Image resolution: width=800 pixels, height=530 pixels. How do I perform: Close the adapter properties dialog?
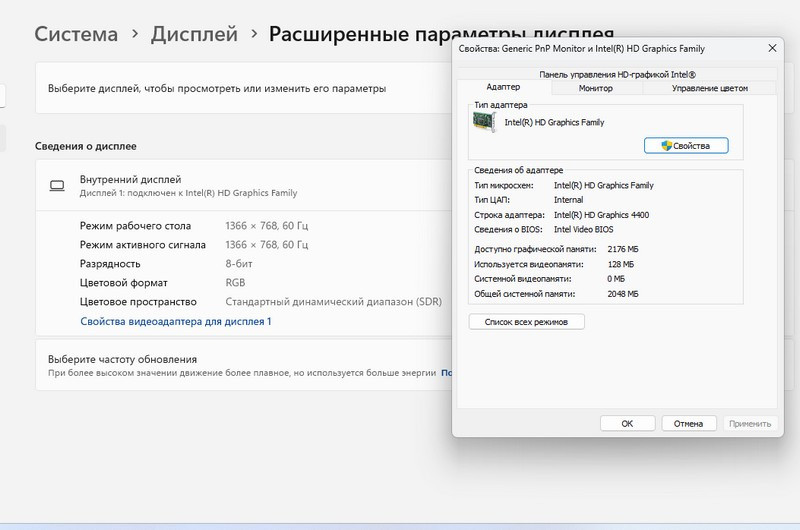772,48
